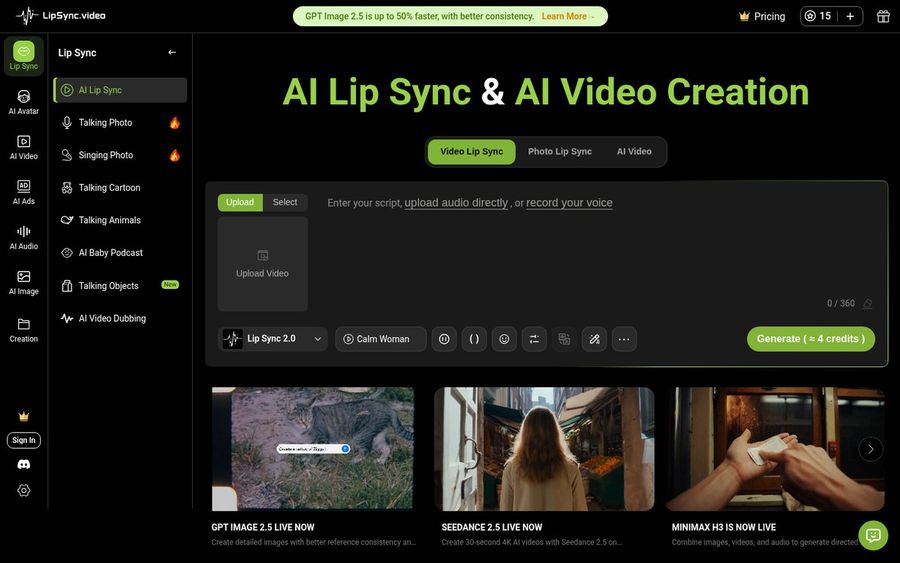Collapse Lip Sync panel with back arrow
This screenshot has width=900, height=563.
coord(172,52)
